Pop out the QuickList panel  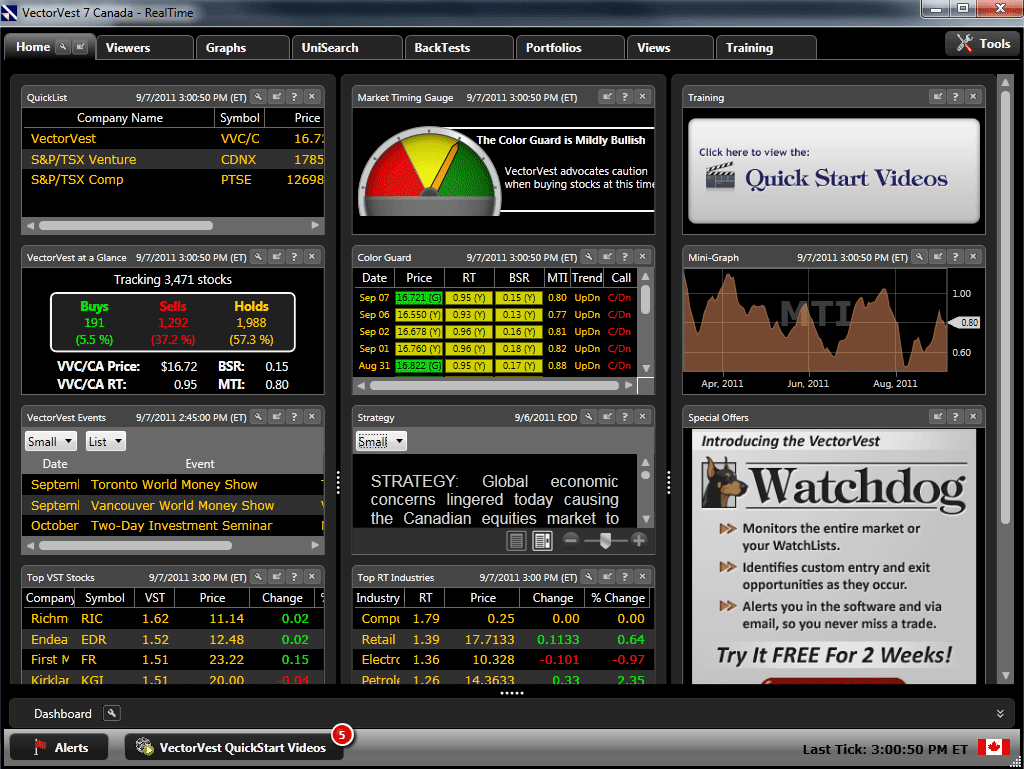[277, 97]
